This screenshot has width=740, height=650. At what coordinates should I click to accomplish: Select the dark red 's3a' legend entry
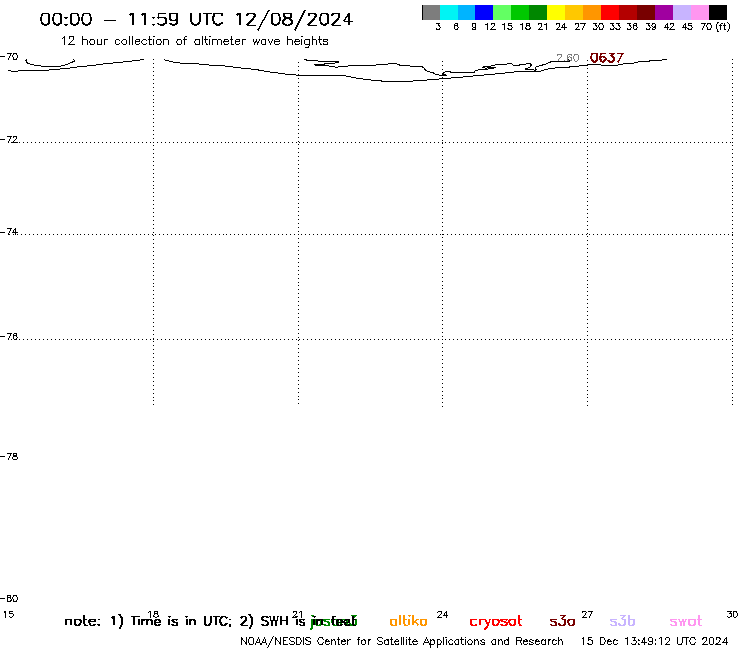pos(562,622)
